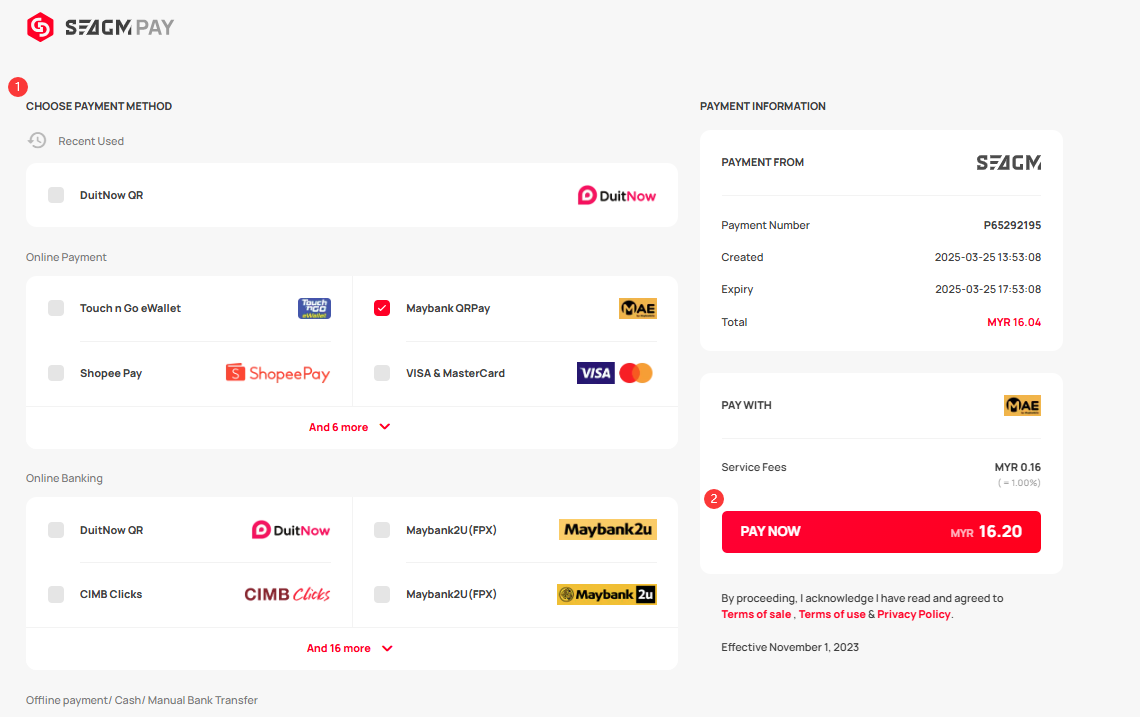1140x717 pixels.
Task: Click the 'Shopee Pay' label
Action: (x=111, y=373)
